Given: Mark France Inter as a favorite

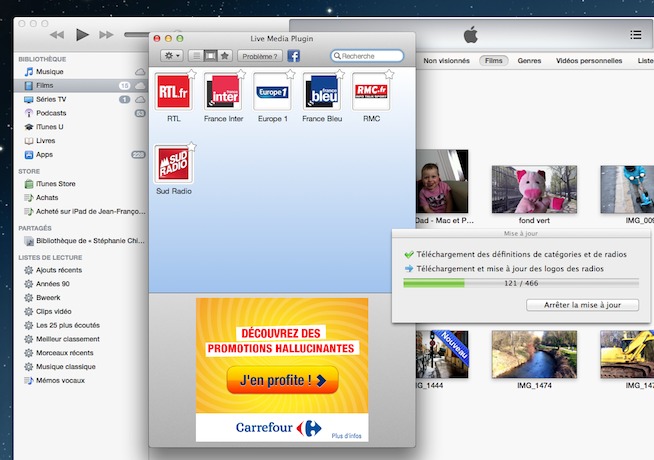Looking at the screenshot, I should [x=241, y=74].
